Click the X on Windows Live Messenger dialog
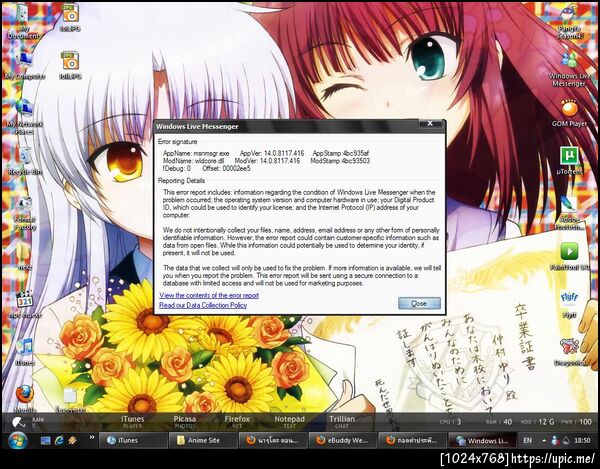This screenshot has width=600, height=469. click(430, 124)
